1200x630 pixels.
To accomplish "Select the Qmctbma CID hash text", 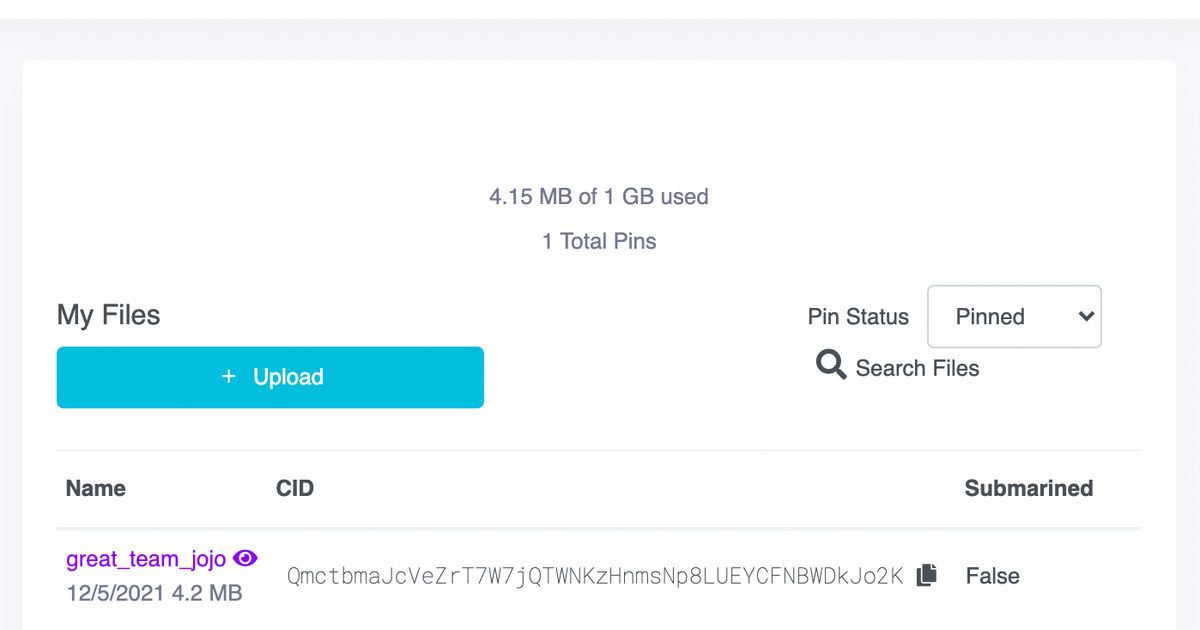I will (x=595, y=576).
